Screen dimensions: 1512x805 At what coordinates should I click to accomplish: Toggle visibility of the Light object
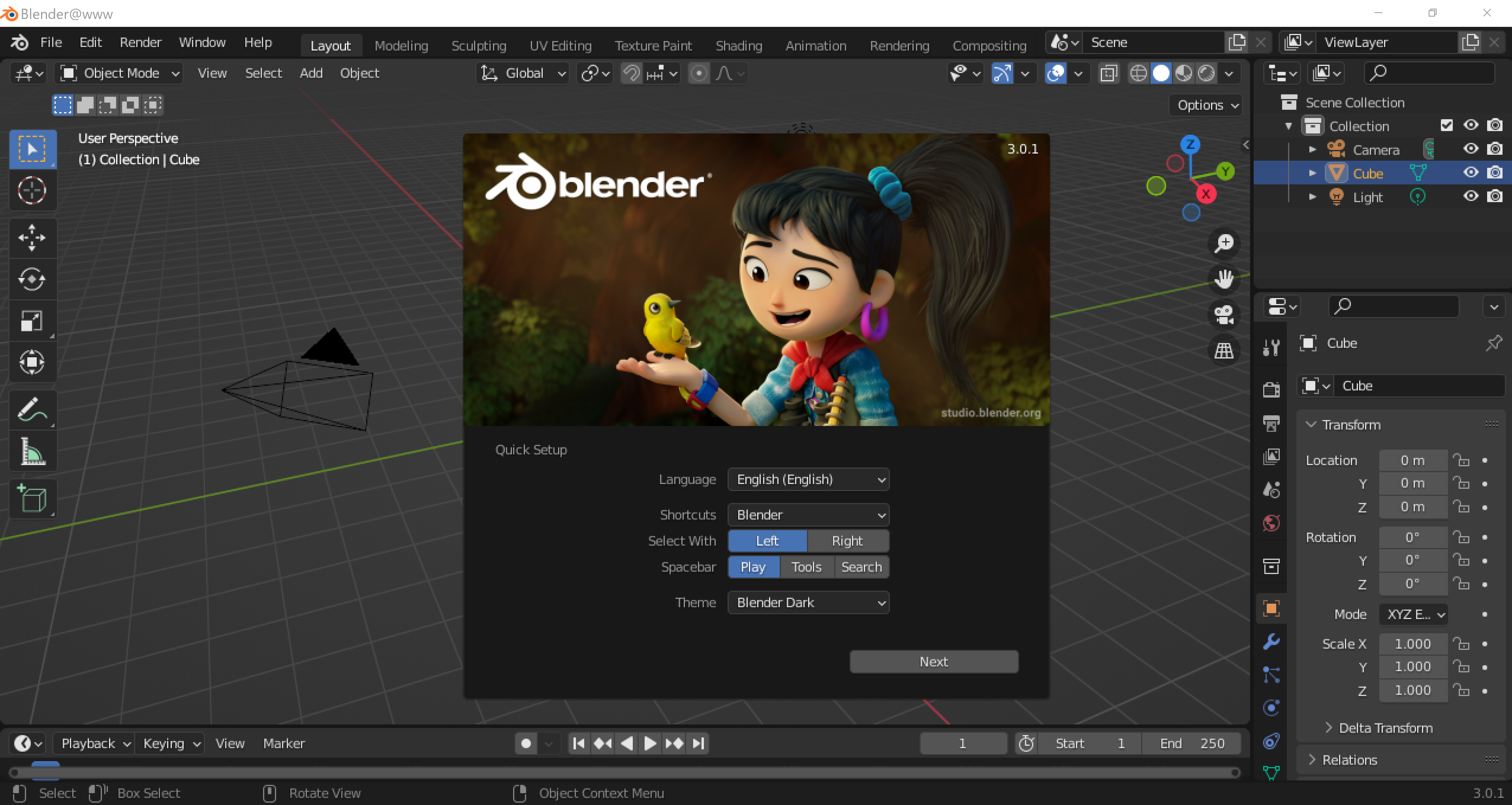(x=1470, y=197)
